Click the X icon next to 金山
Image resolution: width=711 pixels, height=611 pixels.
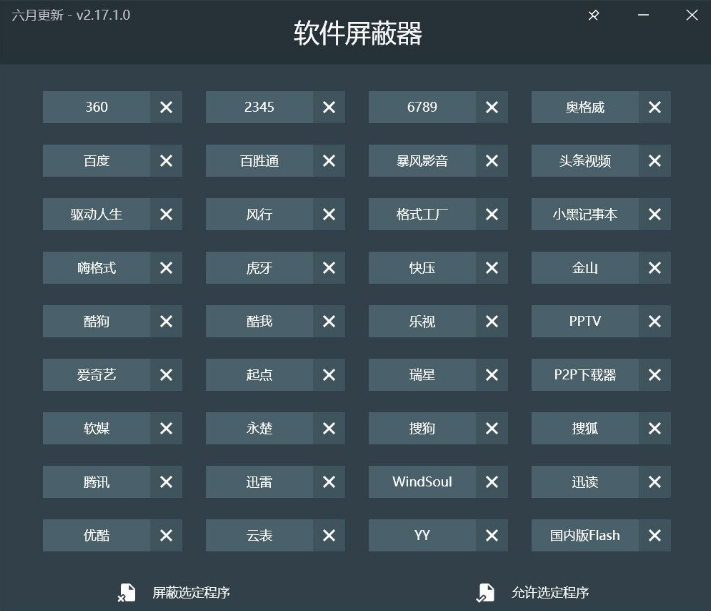pos(654,268)
